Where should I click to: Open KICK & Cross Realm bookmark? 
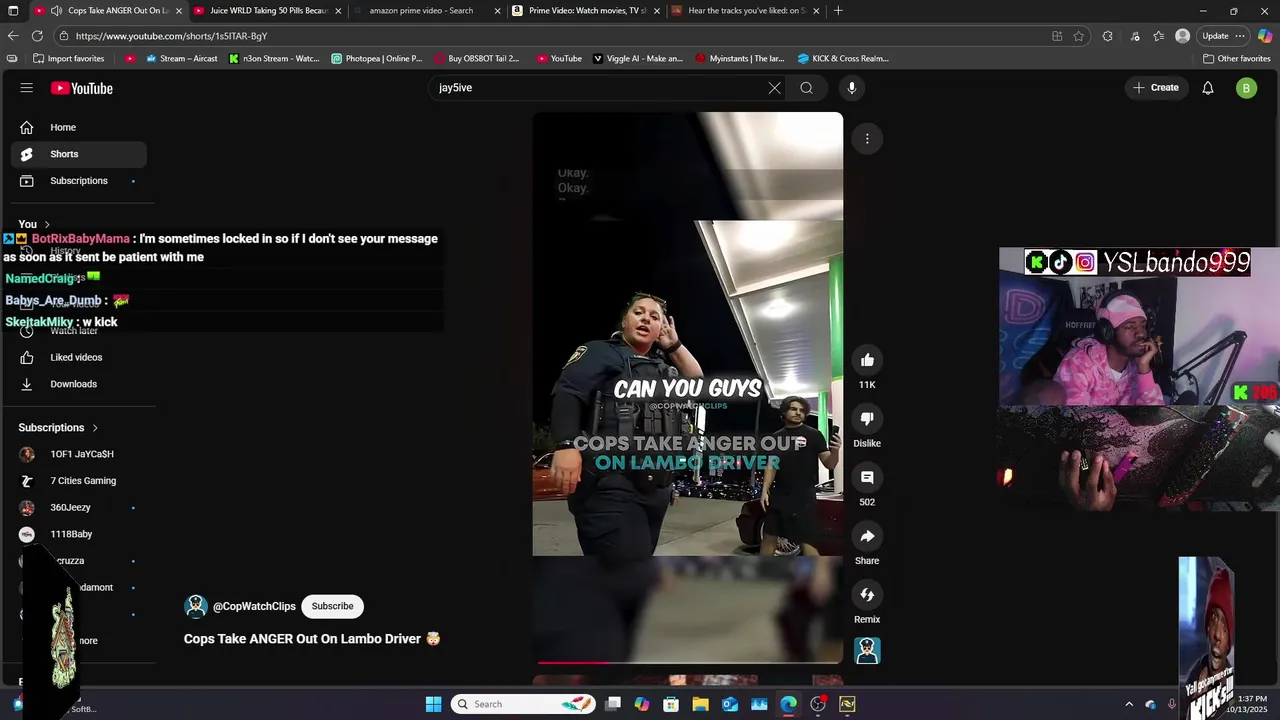(x=843, y=58)
